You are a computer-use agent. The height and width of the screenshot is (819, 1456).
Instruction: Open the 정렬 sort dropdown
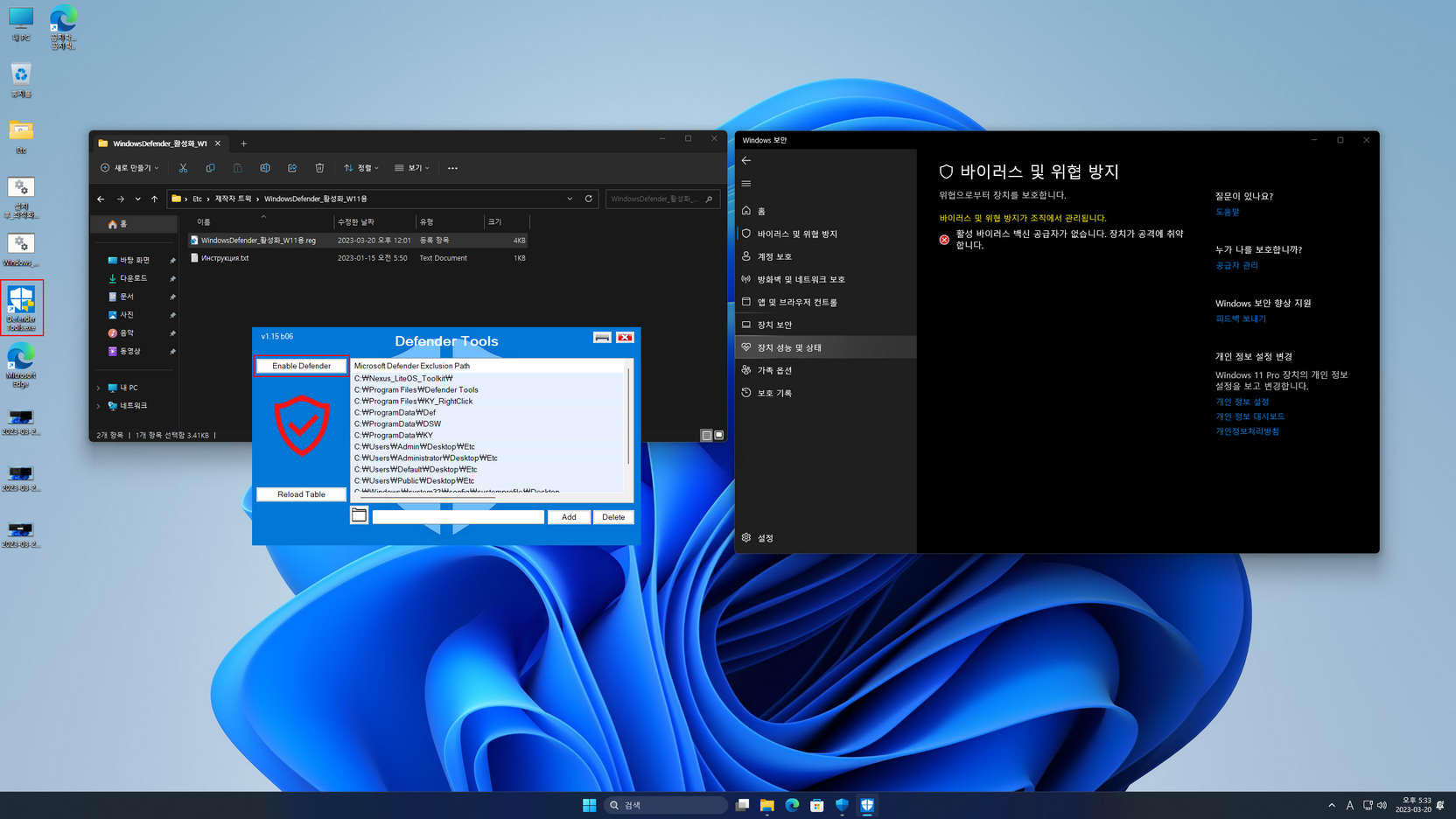coord(361,168)
